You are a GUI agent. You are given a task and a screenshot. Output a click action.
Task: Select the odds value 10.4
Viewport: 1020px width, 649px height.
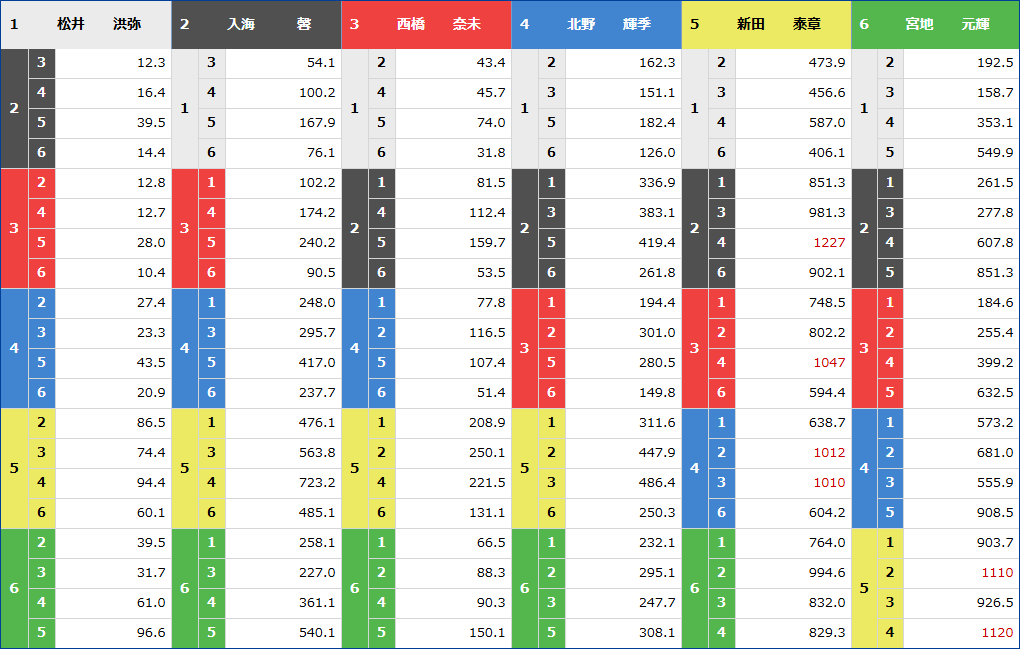[x=150, y=273]
